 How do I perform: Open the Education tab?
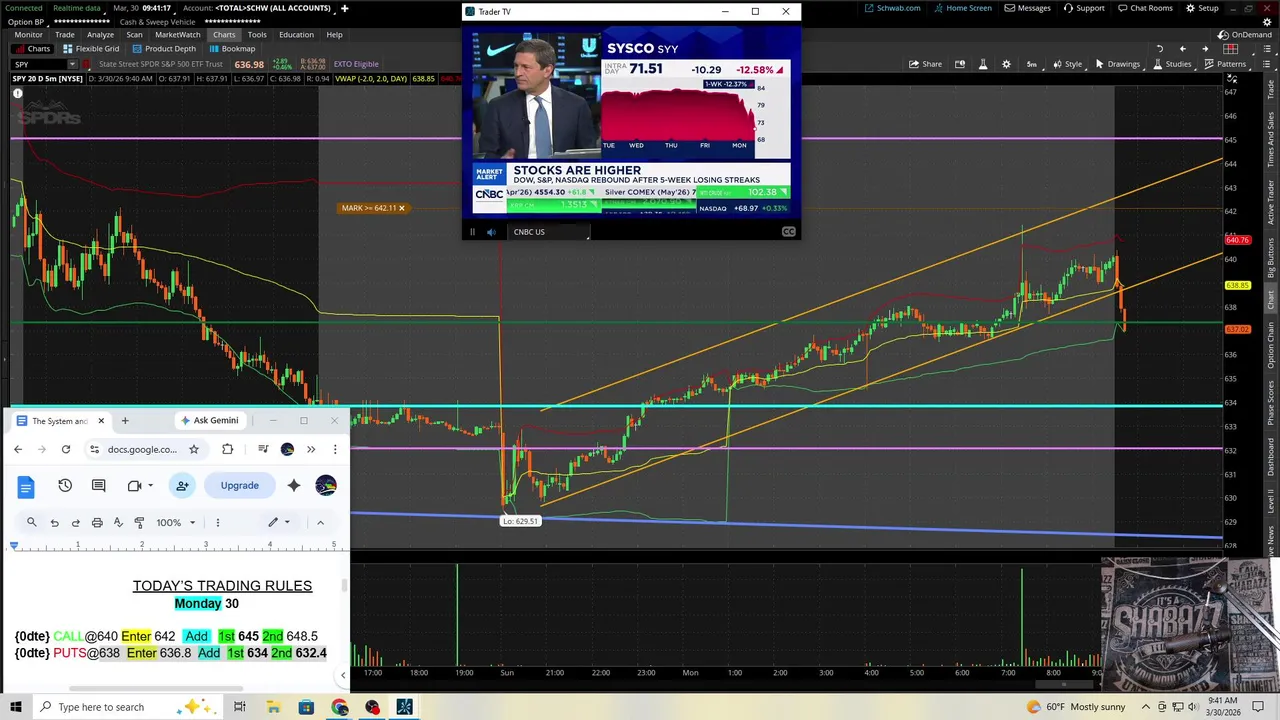point(296,34)
